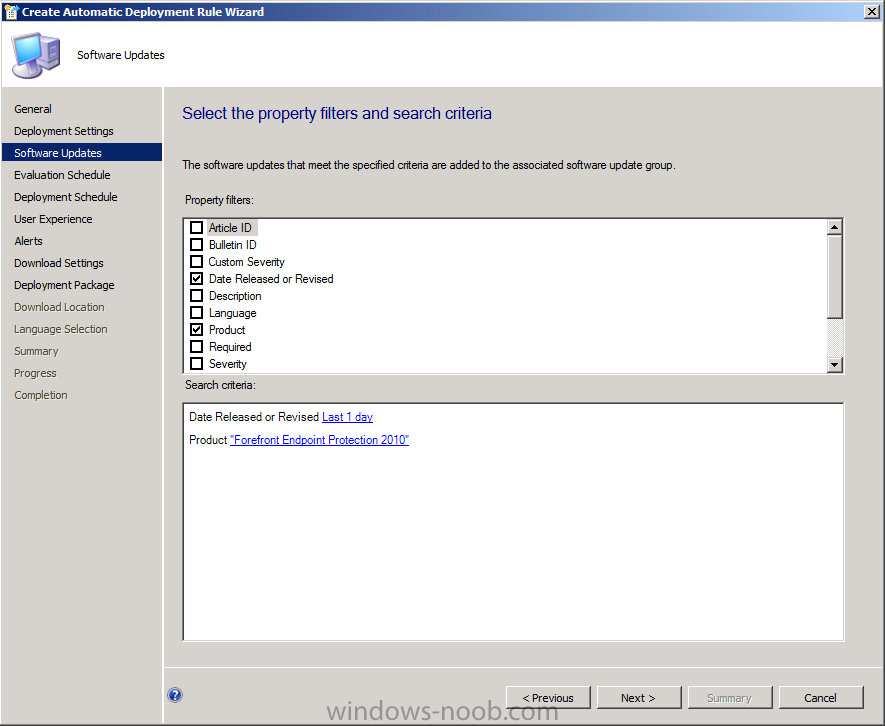Tick the Custom Severity checkbox
885x726 pixels.
click(196, 261)
